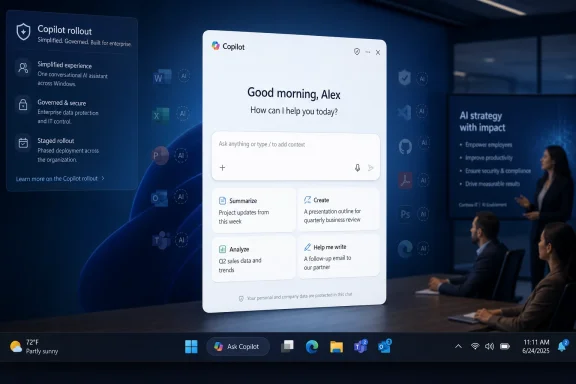Image resolution: width=576 pixels, height=384 pixels.
Task: Click the 'Staged rollout' heading text
Action: point(56,141)
